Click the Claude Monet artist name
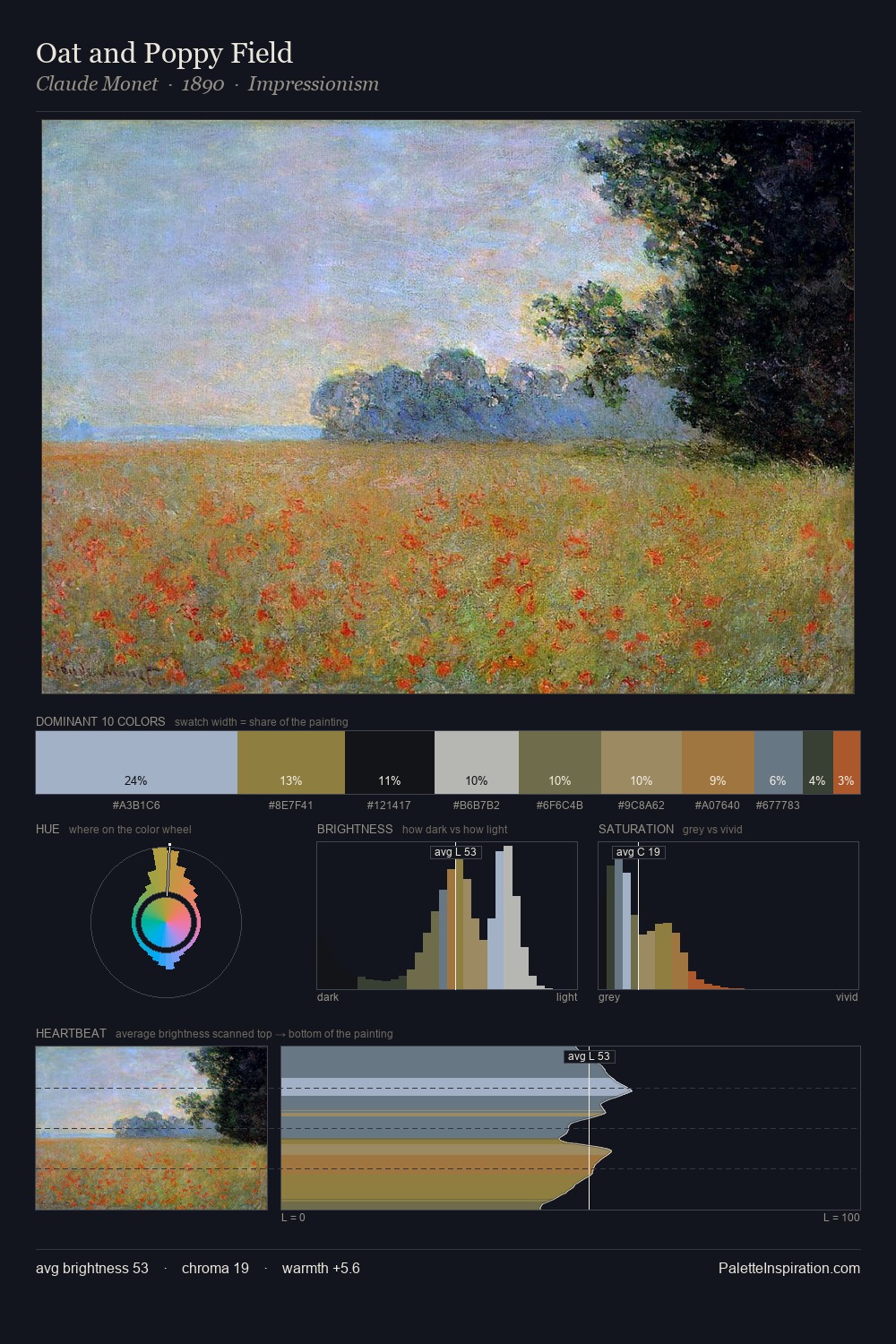896x1344 pixels. coord(97,84)
